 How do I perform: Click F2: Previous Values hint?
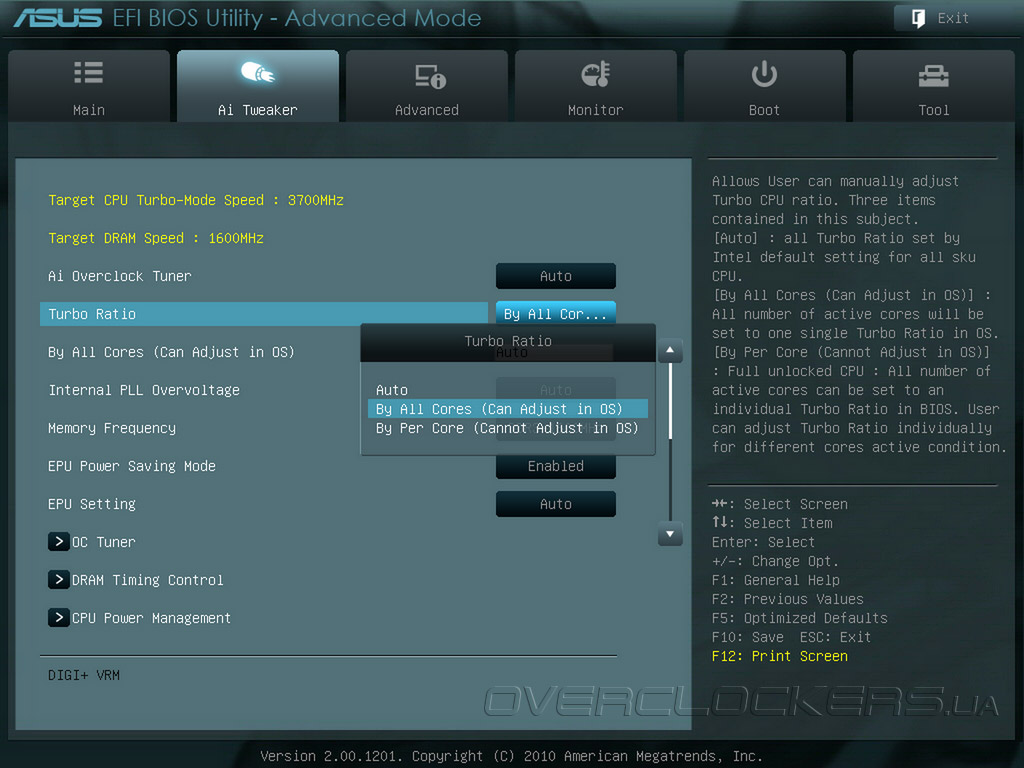click(x=788, y=600)
